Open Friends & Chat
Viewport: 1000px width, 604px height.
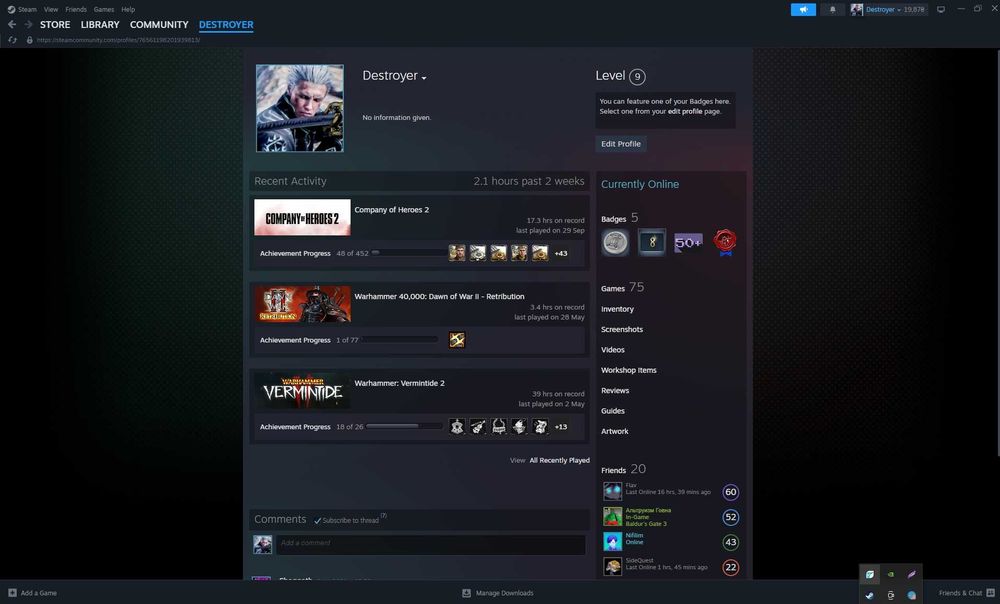tap(966, 593)
